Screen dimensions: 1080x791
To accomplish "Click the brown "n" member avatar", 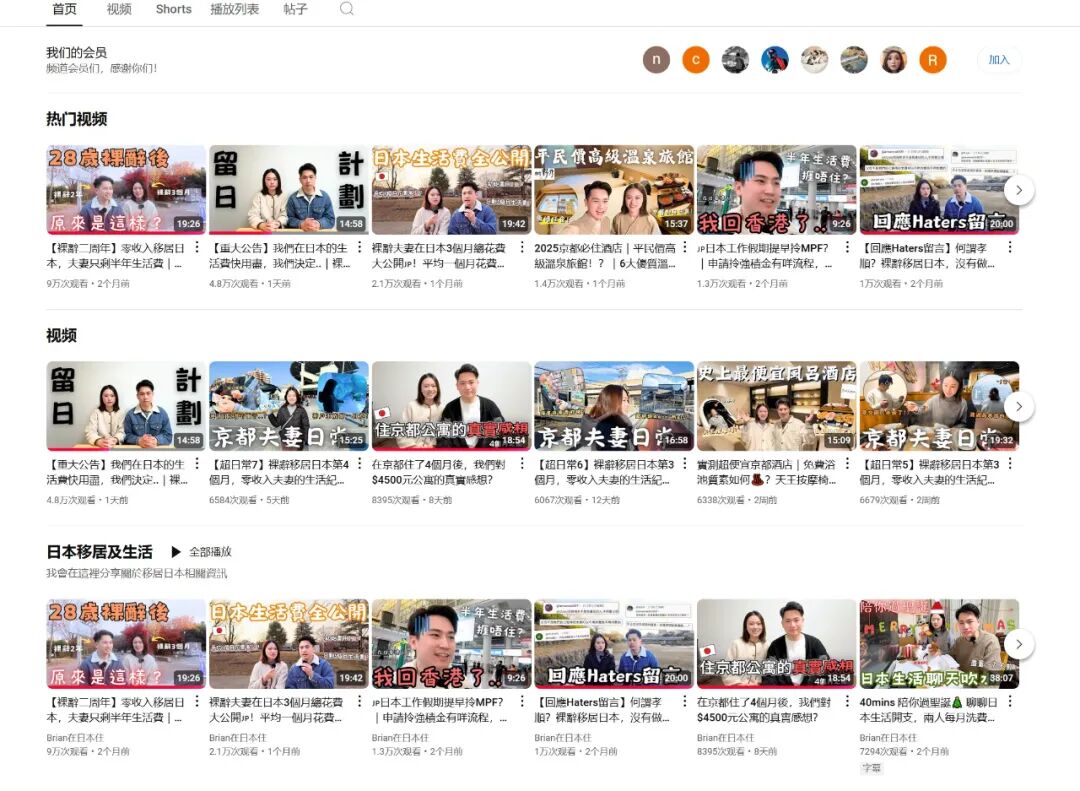I will (x=656, y=60).
